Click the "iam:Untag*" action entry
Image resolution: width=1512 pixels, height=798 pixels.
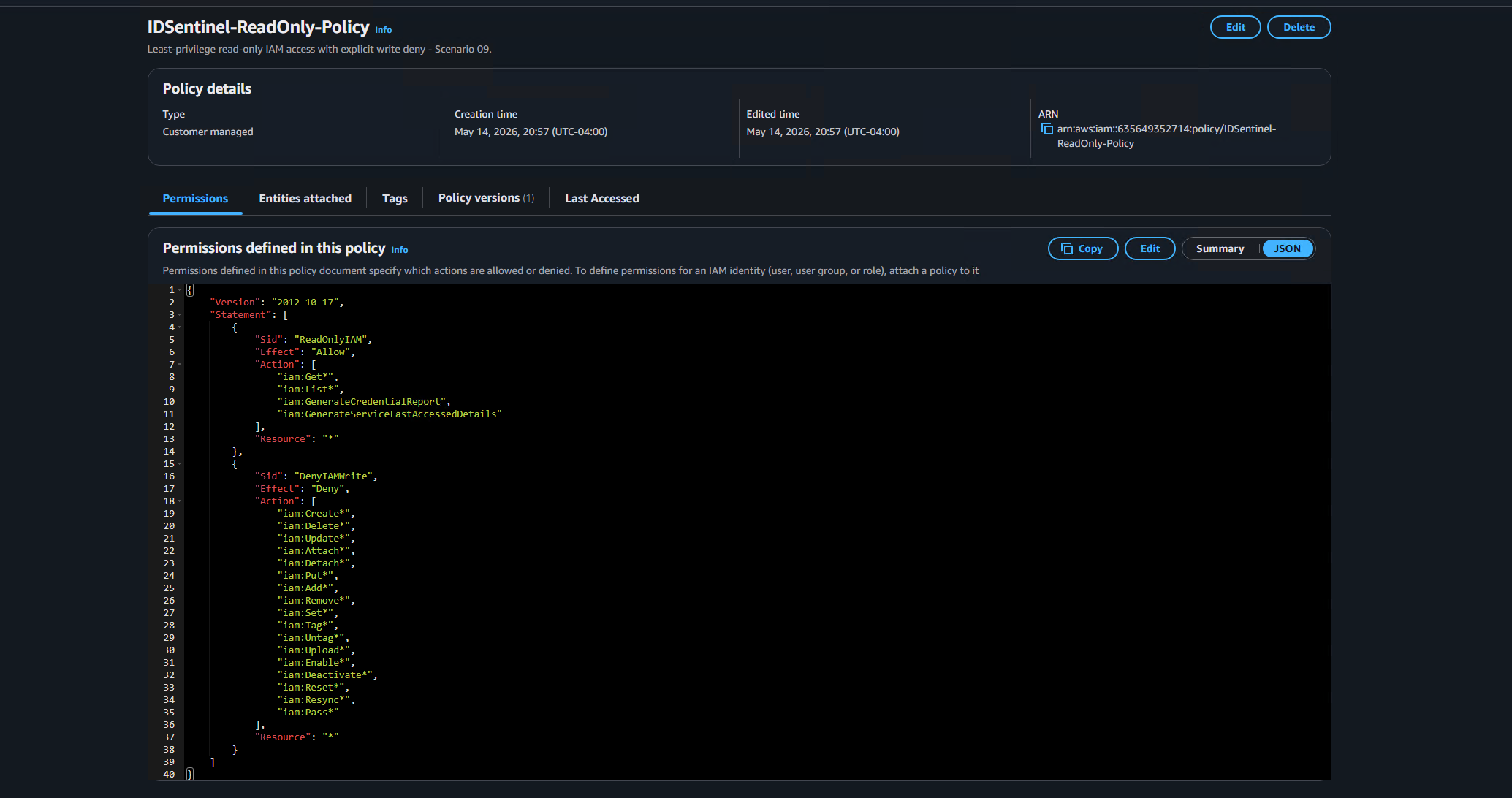(314, 638)
